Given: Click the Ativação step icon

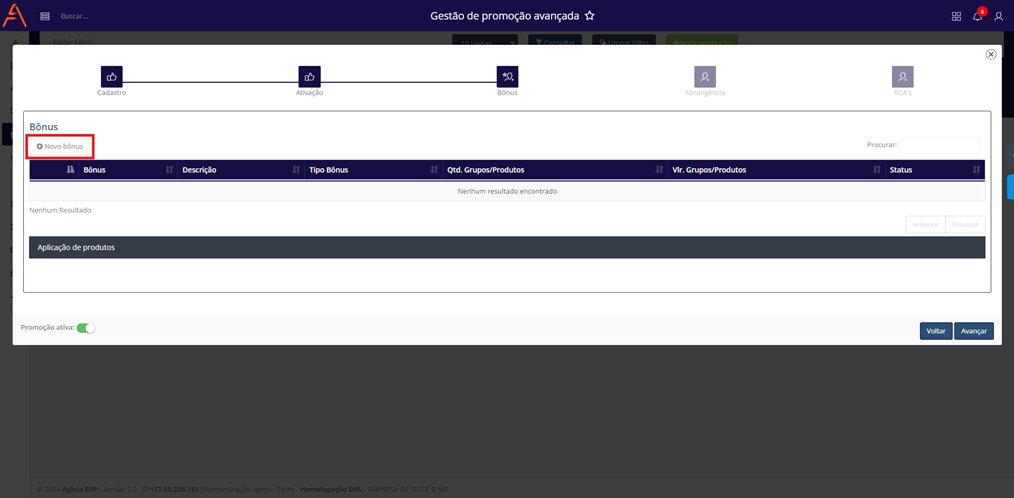Looking at the screenshot, I should [309, 76].
